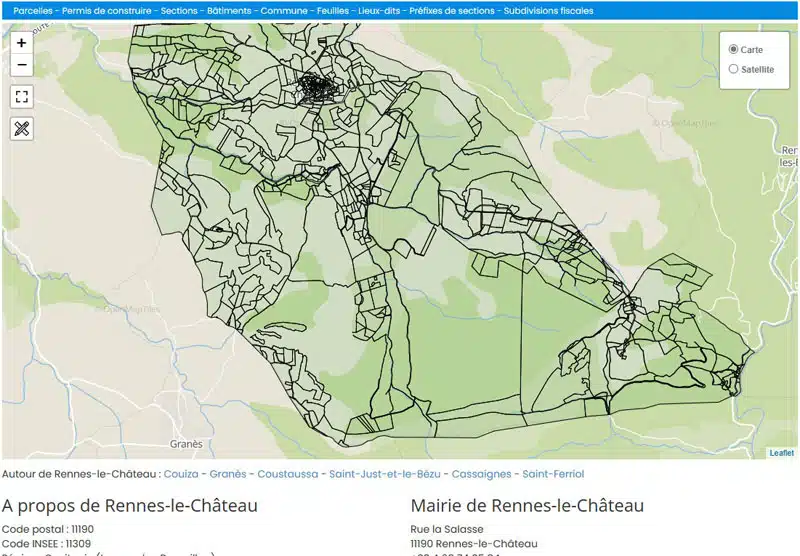Switch map to Satellite view
800x556 pixels.
click(733, 69)
